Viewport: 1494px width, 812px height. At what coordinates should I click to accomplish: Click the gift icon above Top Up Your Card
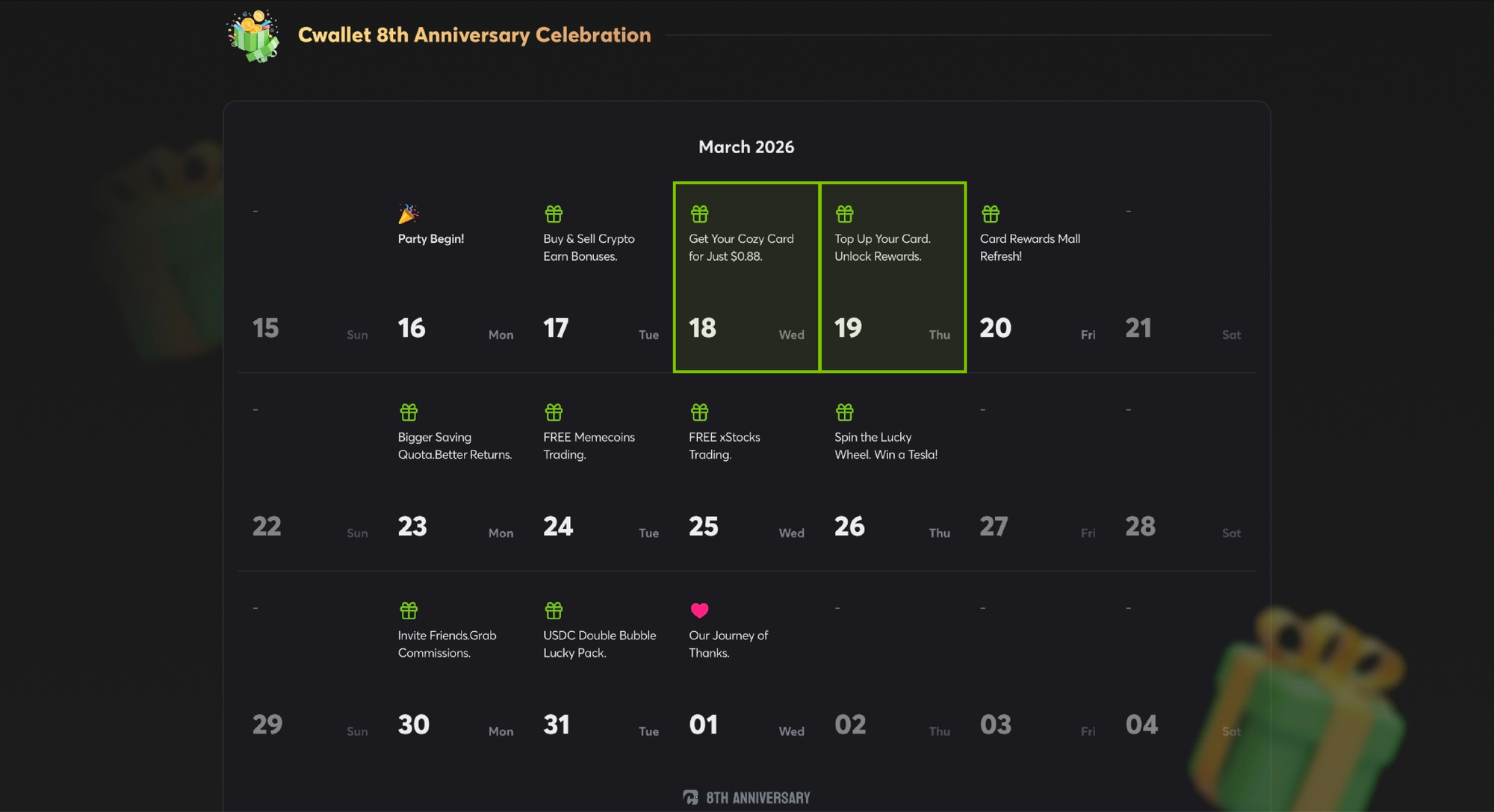(844, 214)
